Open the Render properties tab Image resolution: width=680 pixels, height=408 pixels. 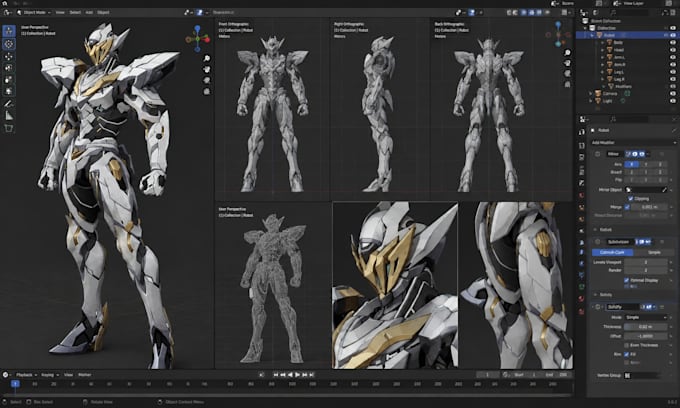tap(582, 145)
